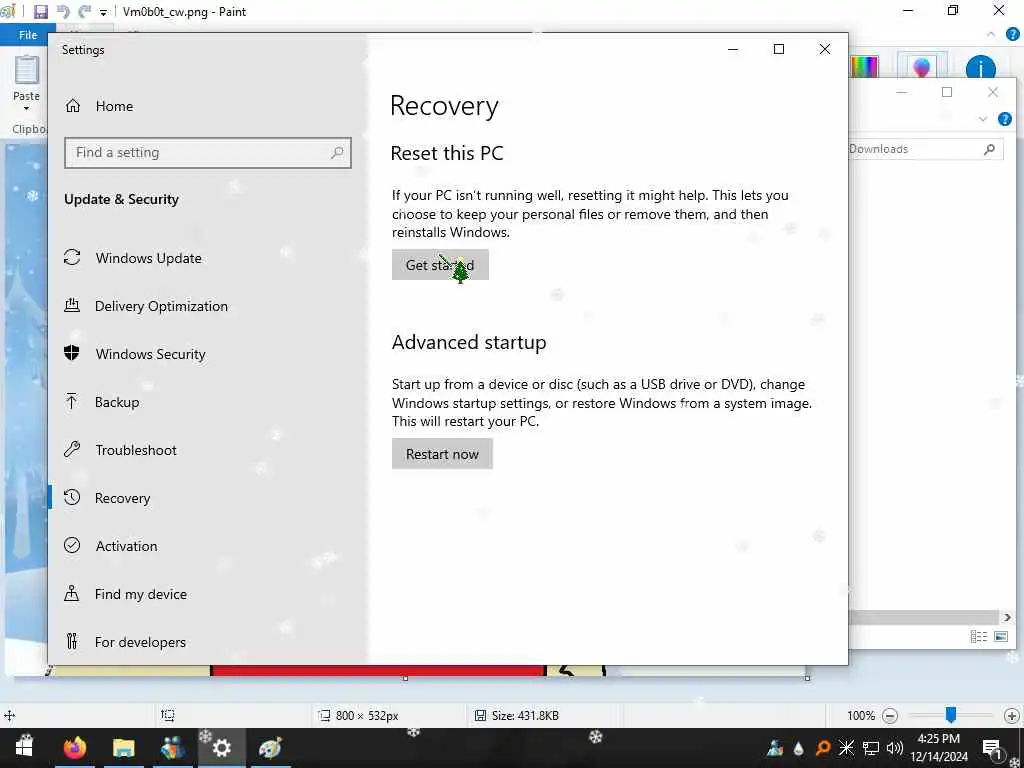
Task: Open the network tray icon
Action: click(x=871, y=748)
